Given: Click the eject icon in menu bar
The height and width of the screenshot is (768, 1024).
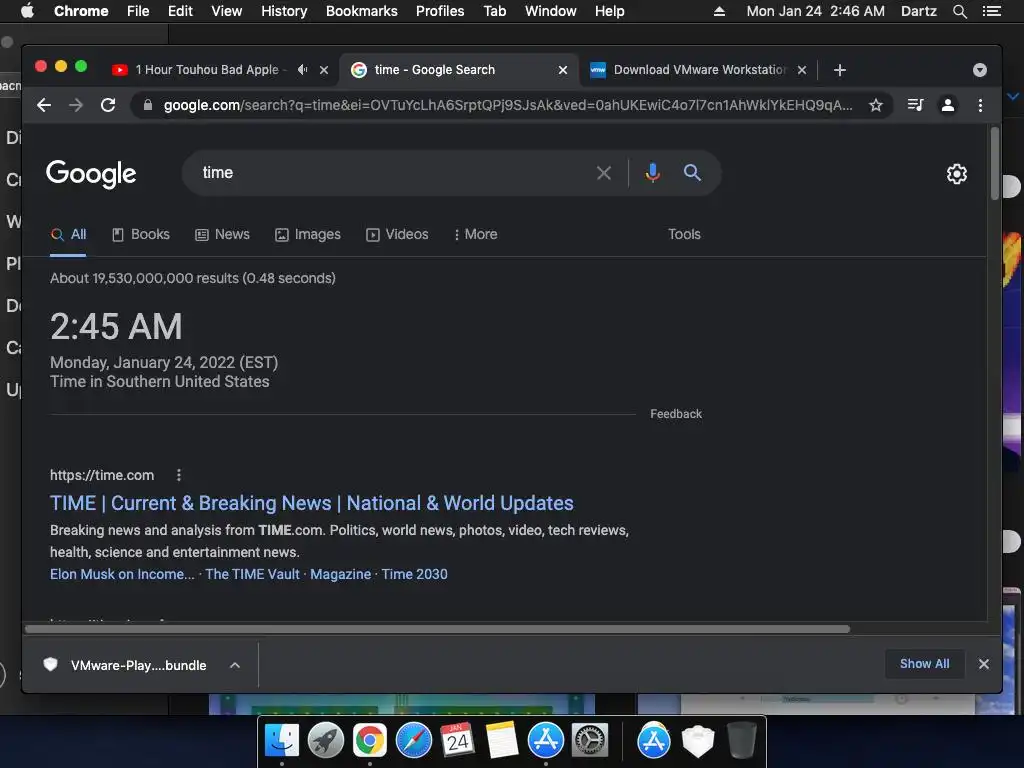Looking at the screenshot, I should [719, 11].
